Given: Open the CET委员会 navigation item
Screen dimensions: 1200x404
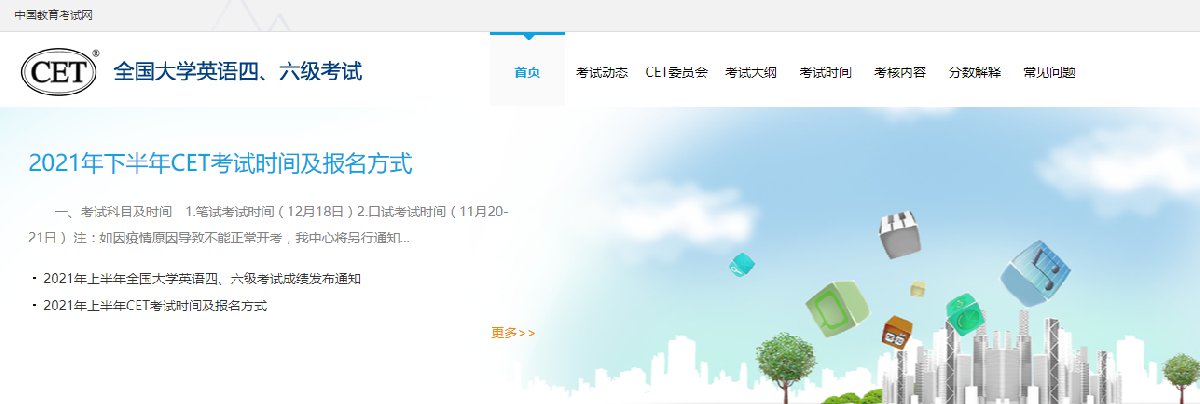Looking at the screenshot, I should point(676,72).
